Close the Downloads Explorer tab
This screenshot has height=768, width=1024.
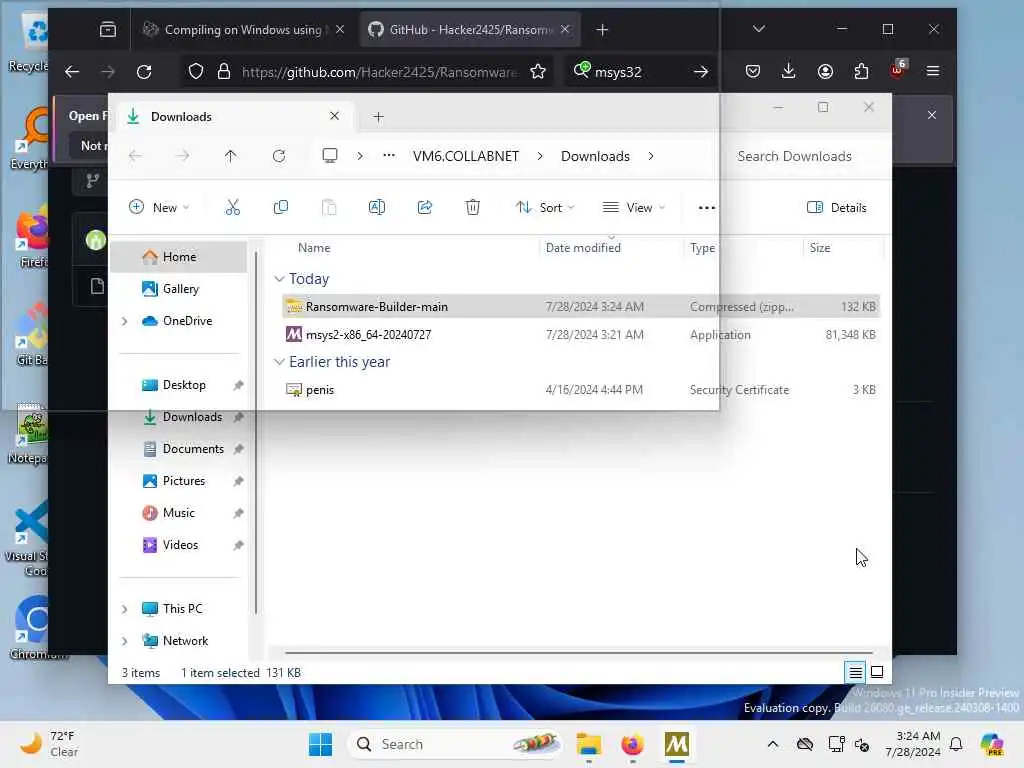click(334, 116)
